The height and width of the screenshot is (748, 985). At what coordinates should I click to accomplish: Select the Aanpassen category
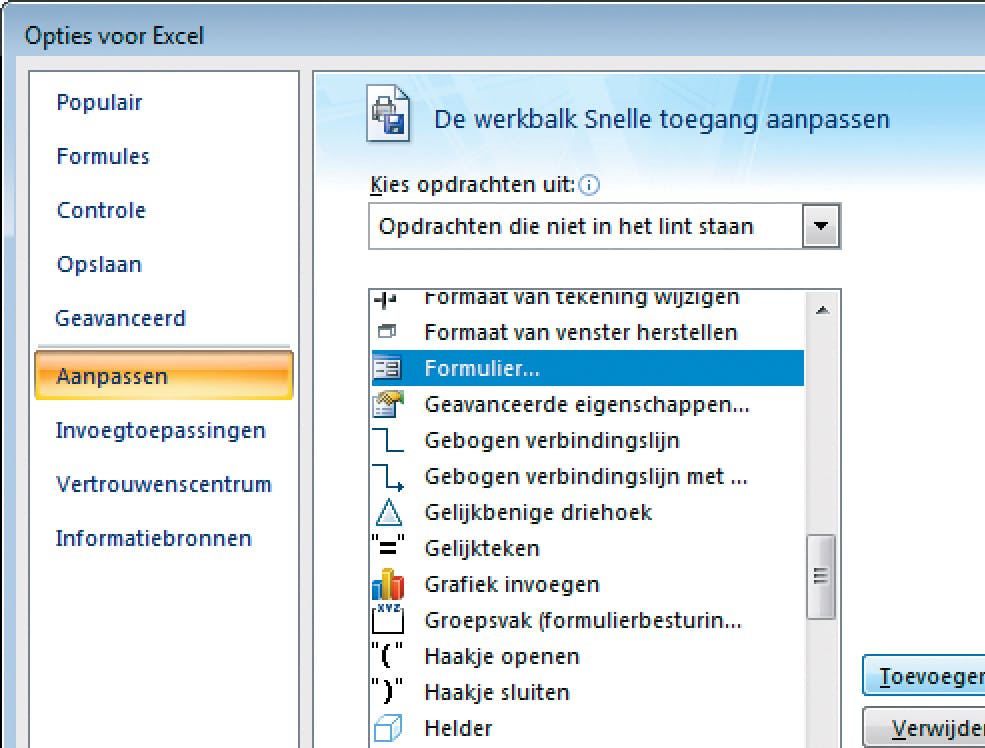tap(164, 376)
